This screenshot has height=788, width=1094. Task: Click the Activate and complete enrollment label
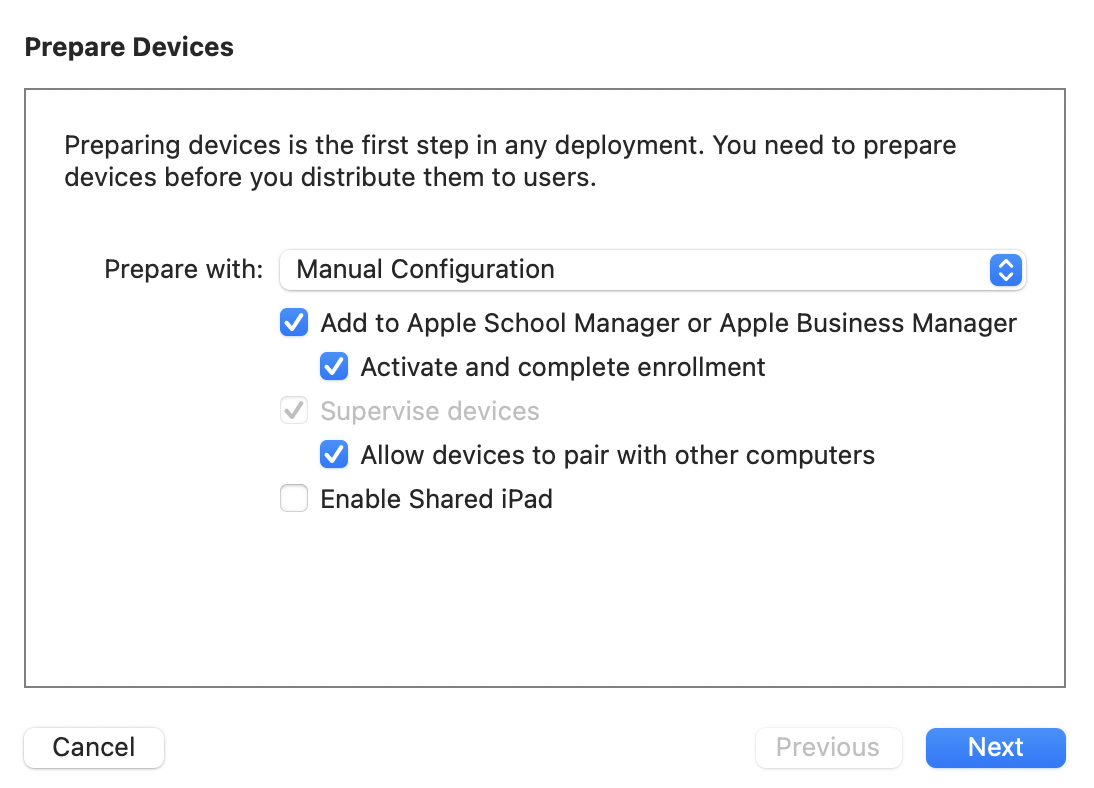pyautogui.click(x=563, y=367)
